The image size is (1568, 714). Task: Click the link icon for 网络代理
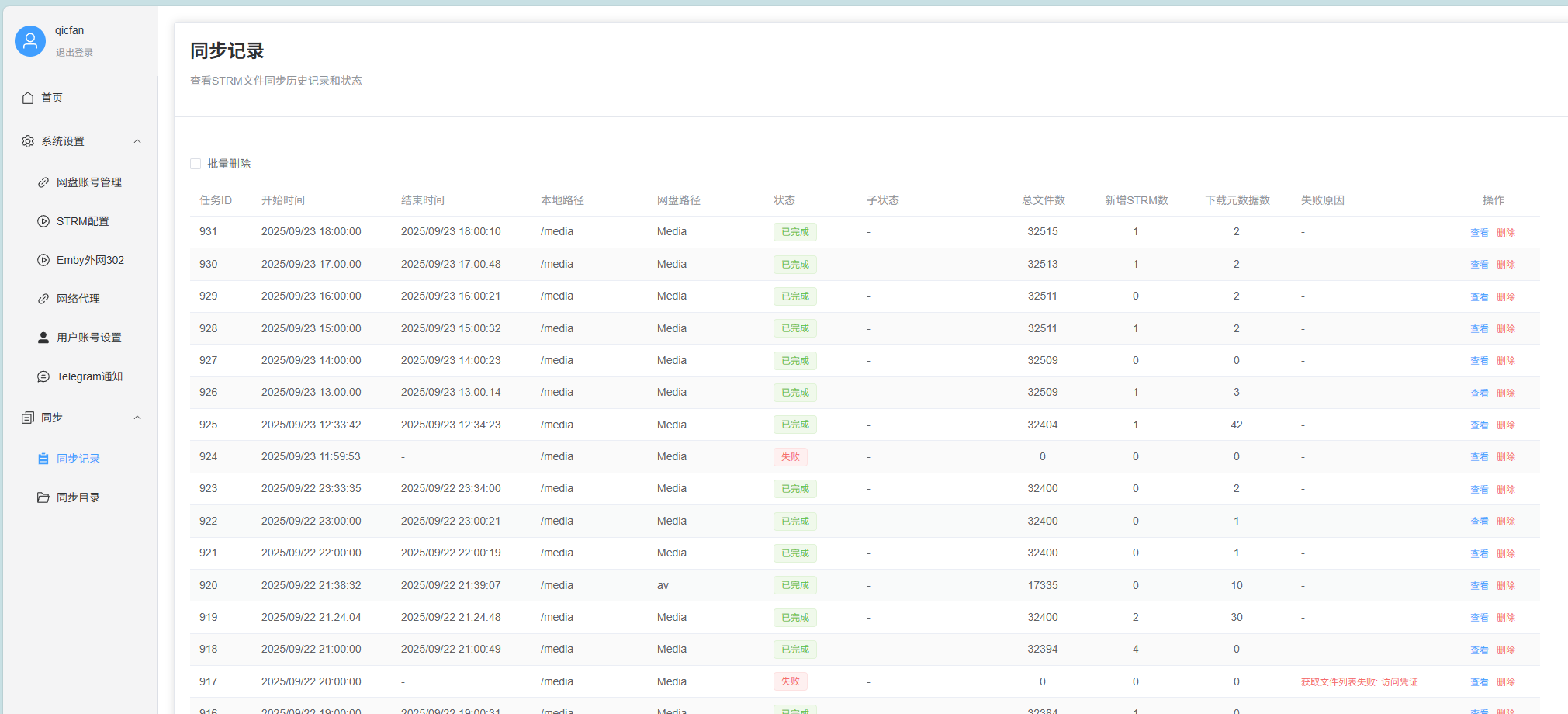[43, 299]
